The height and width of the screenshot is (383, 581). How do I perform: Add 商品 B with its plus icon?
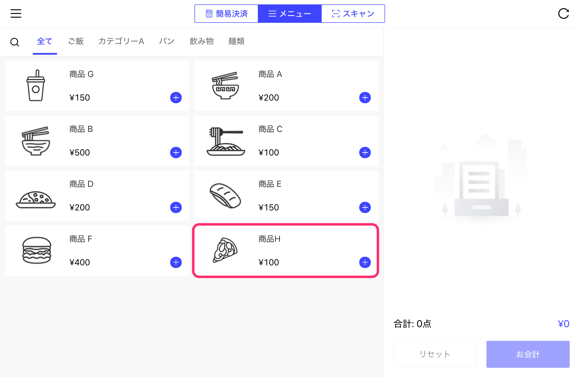coord(176,153)
